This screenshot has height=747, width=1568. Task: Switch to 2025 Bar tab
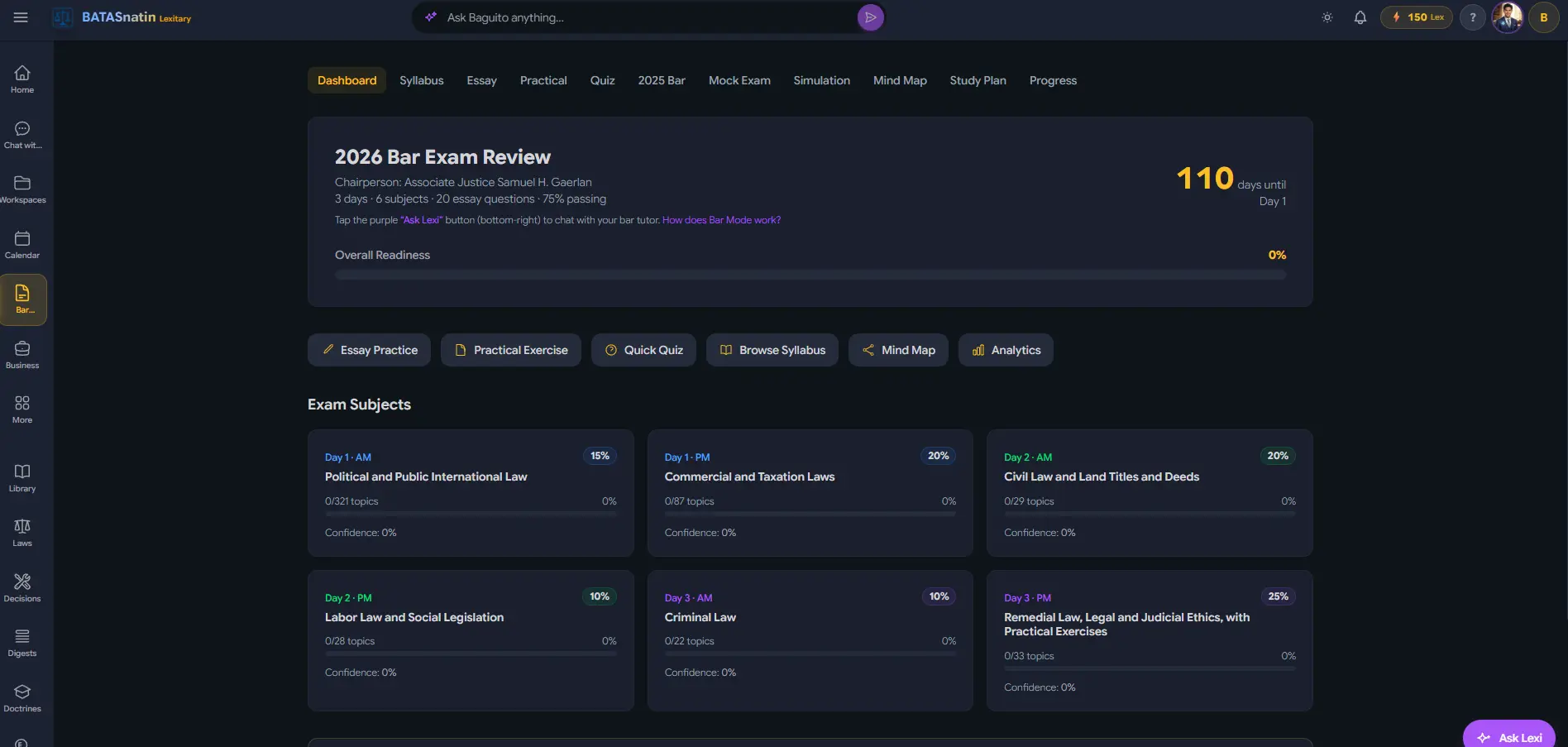tap(662, 80)
